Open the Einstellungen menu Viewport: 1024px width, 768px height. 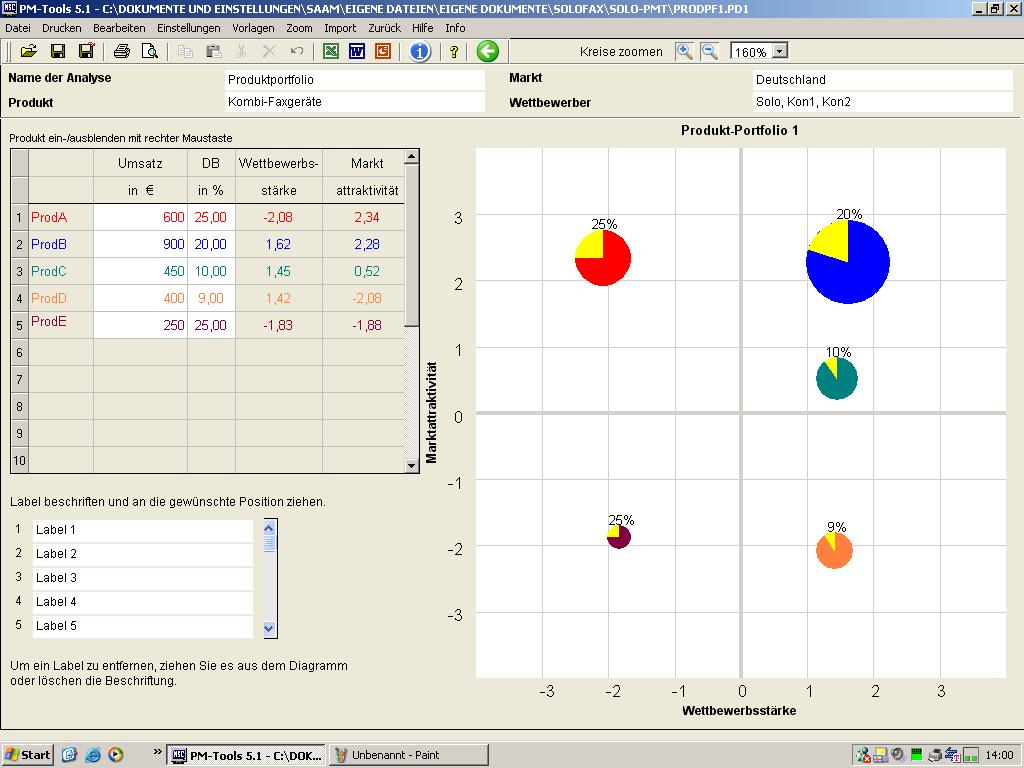point(189,28)
